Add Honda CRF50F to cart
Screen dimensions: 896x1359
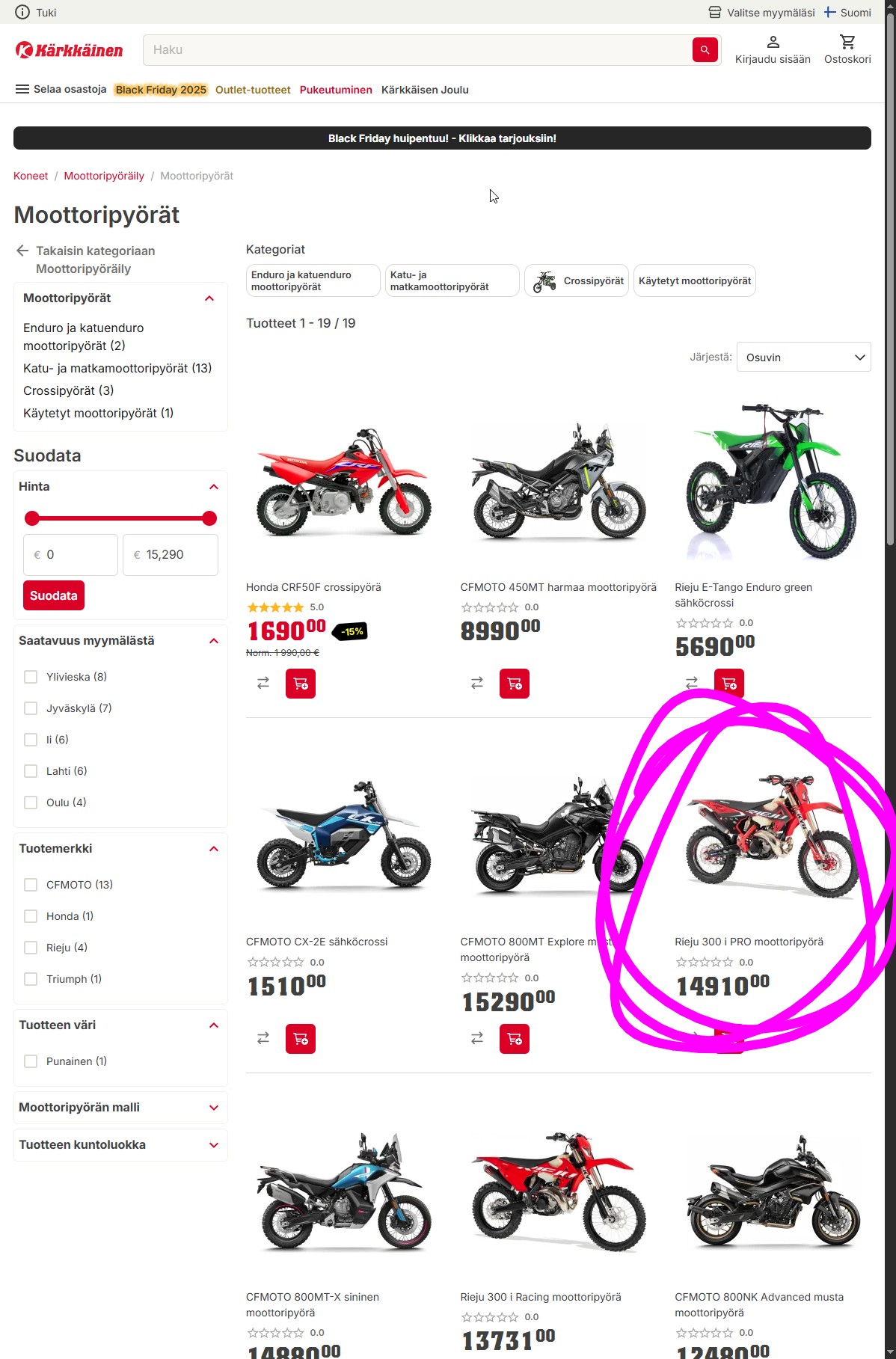(x=301, y=684)
